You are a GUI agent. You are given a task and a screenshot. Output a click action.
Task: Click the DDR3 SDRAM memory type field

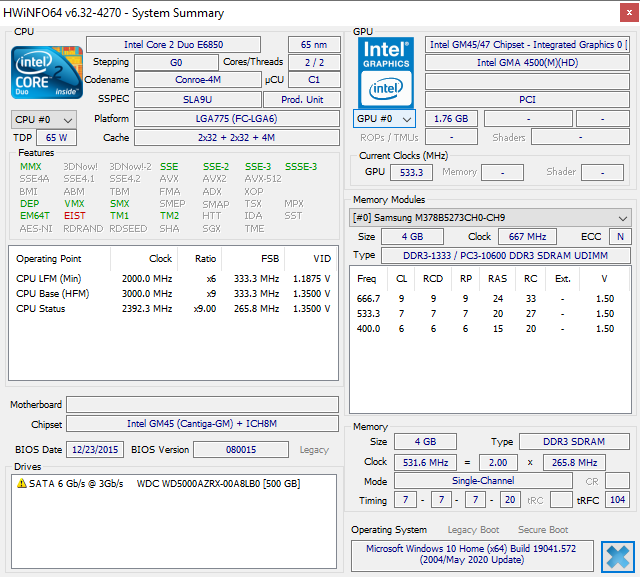click(x=574, y=442)
